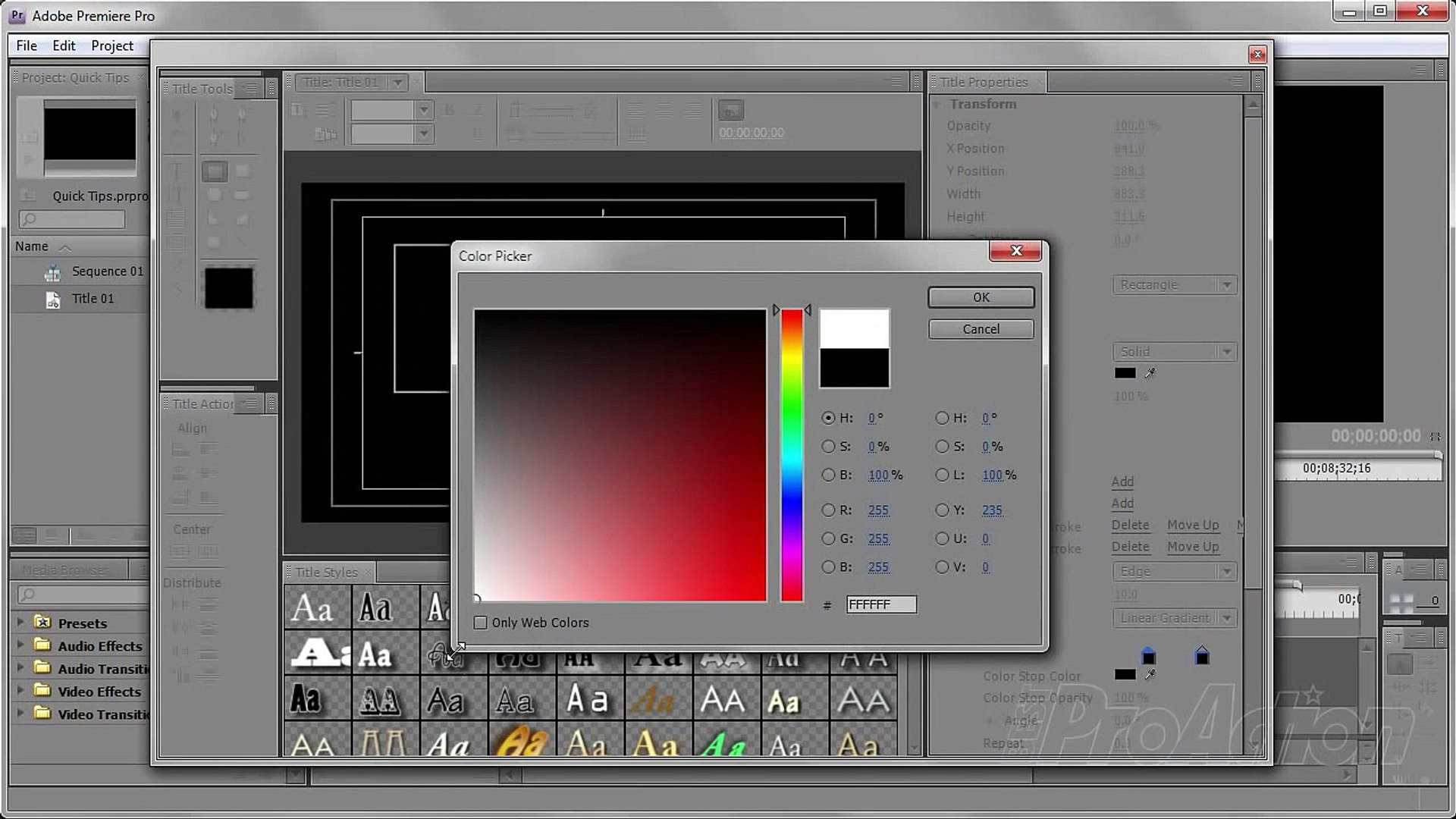Open the Project menu

pos(112,45)
